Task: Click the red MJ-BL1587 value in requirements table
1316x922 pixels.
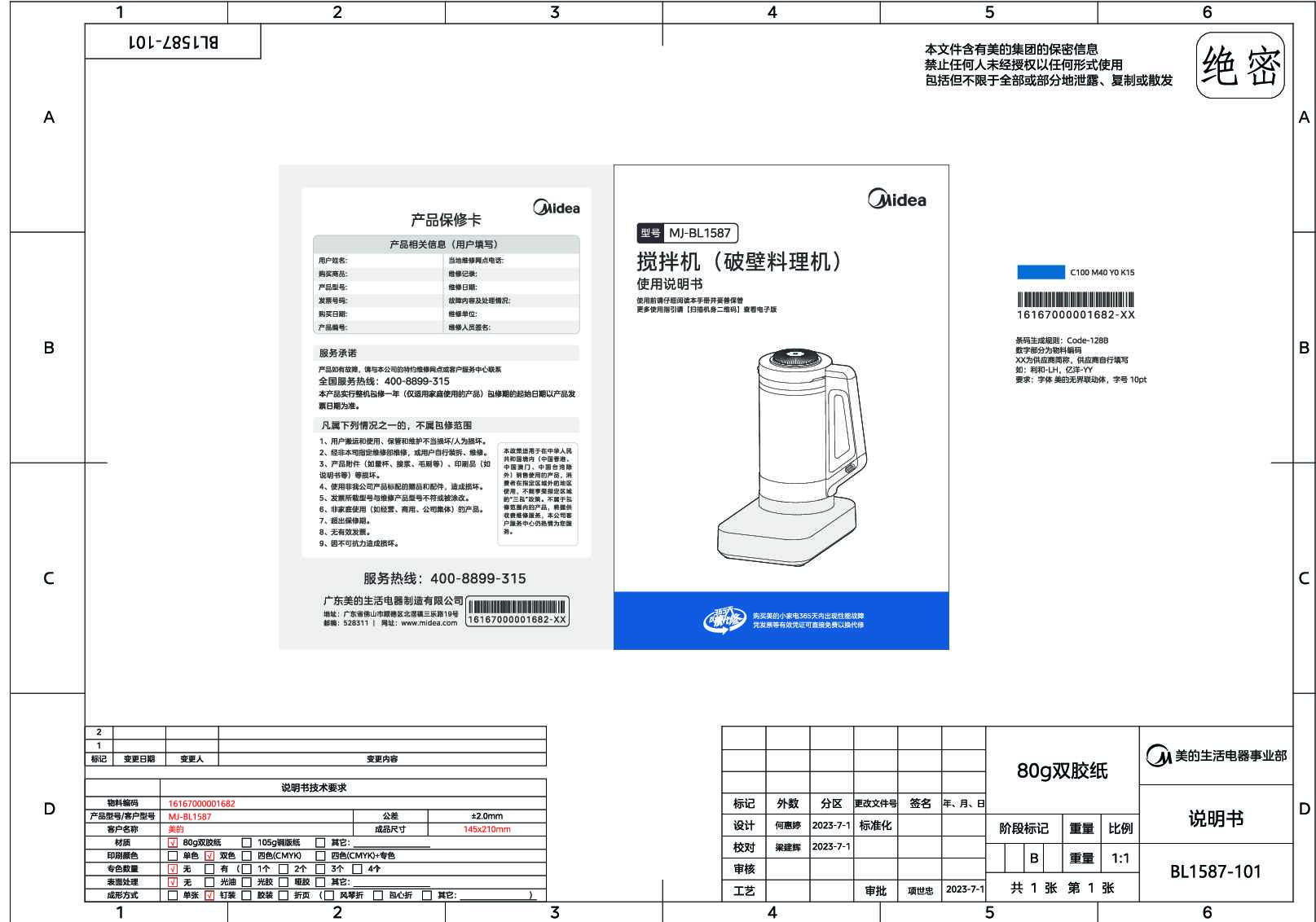Action: click(x=189, y=817)
